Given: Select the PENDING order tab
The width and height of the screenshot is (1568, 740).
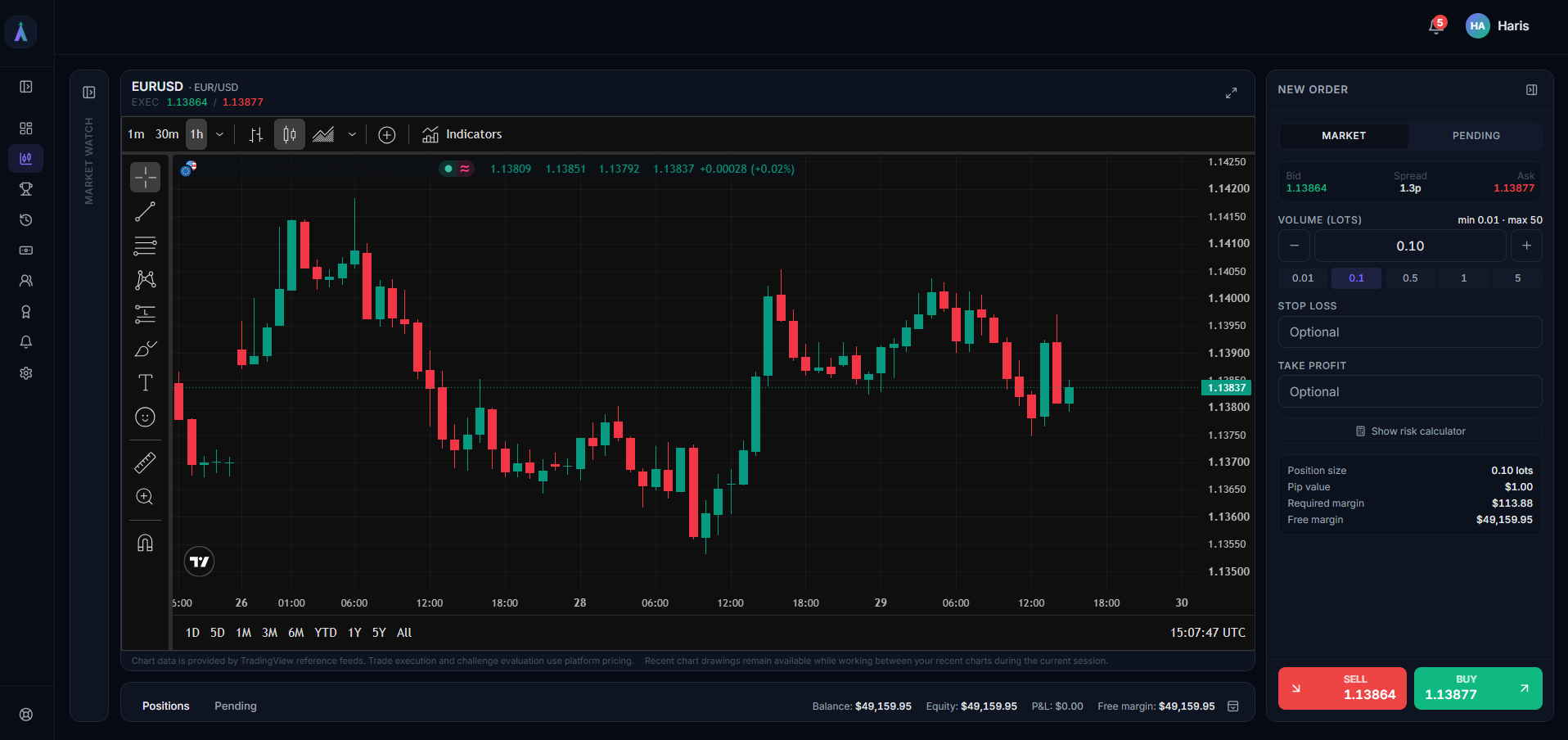Looking at the screenshot, I should pos(1476,136).
